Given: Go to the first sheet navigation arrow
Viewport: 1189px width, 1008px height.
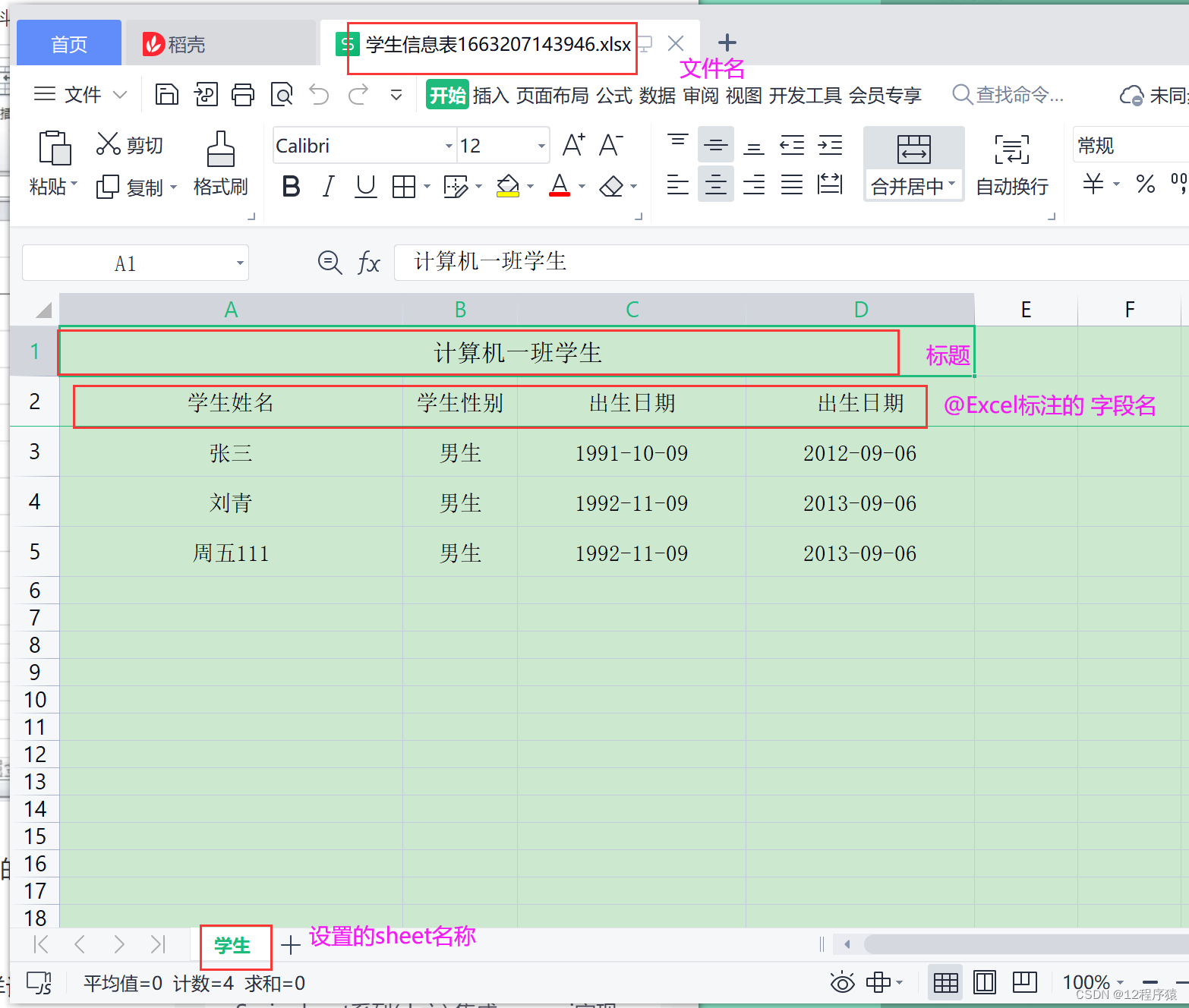Looking at the screenshot, I should coord(41,944).
